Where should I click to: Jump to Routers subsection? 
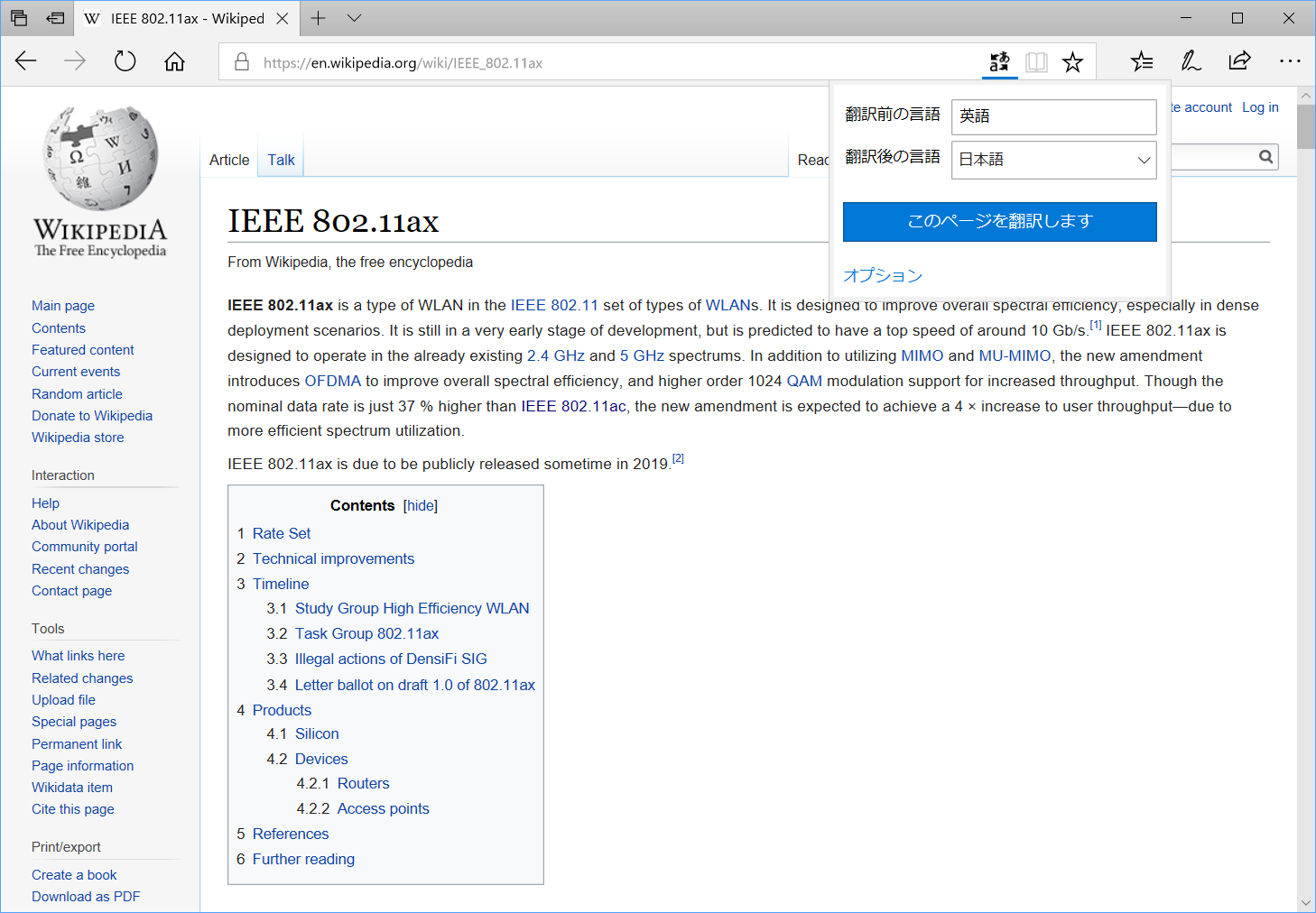(x=364, y=783)
